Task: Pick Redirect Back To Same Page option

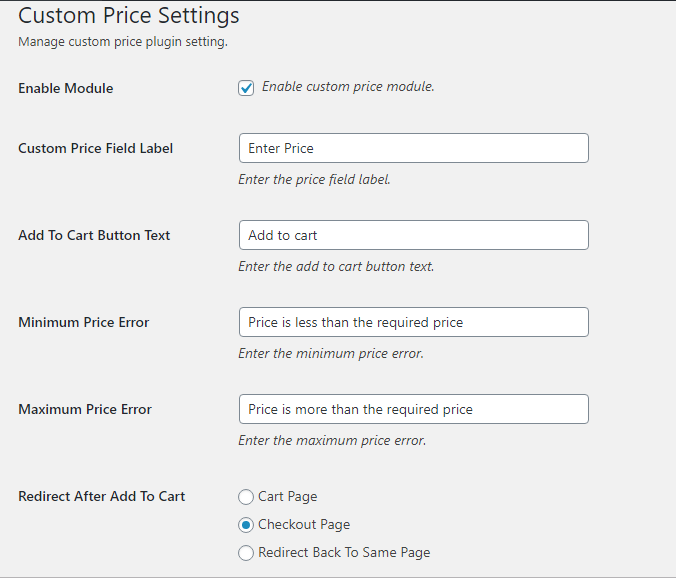Action: (x=246, y=552)
